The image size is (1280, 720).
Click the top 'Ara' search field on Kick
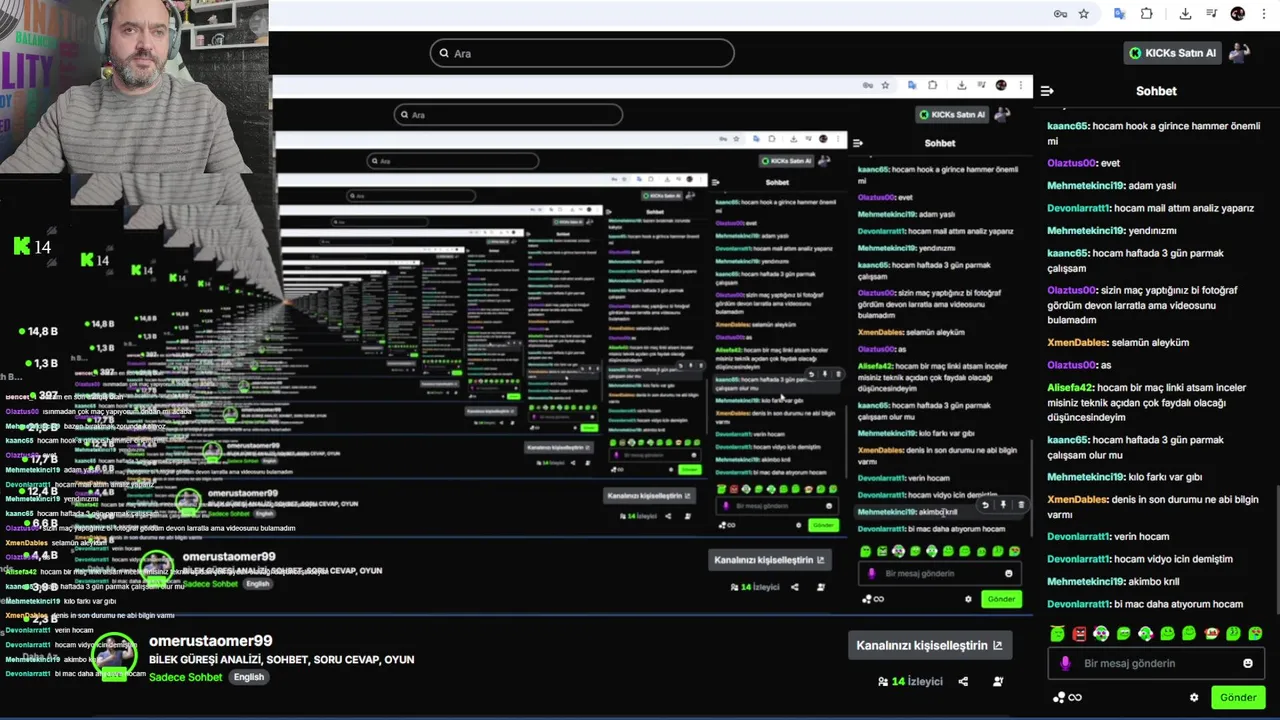(x=582, y=53)
